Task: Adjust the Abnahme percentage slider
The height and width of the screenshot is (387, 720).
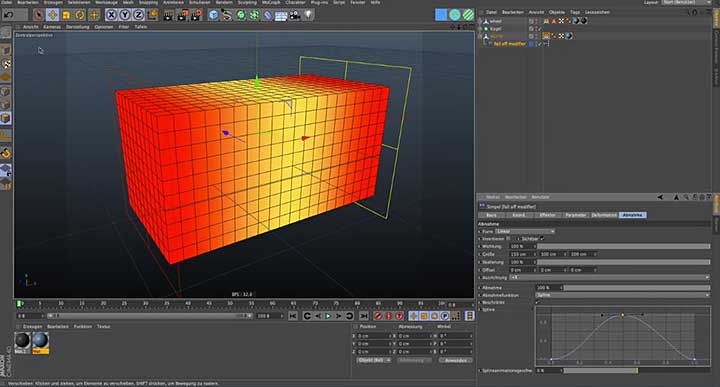Action: (x=637, y=288)
